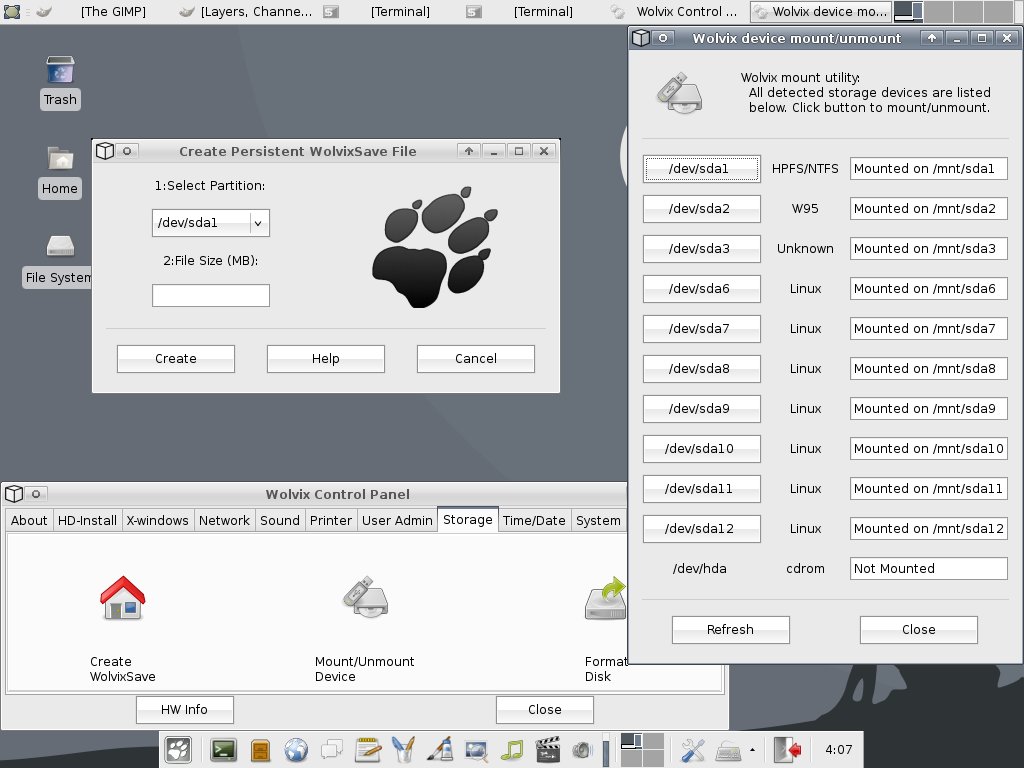Click the Format Disk icon
This screenshot has width=1024, height=768.
605,598
